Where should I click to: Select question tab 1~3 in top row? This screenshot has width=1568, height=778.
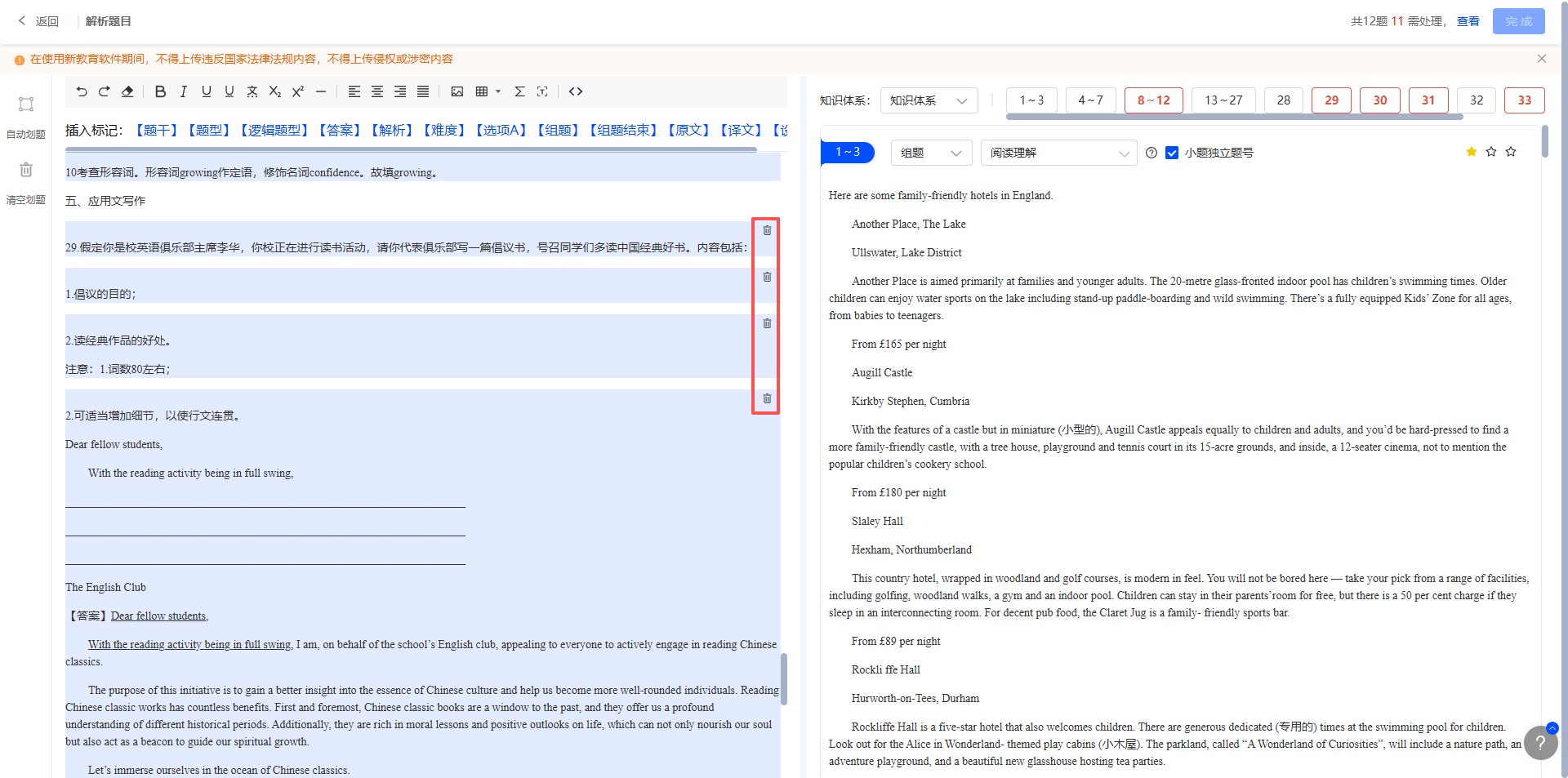[1031, 100]
